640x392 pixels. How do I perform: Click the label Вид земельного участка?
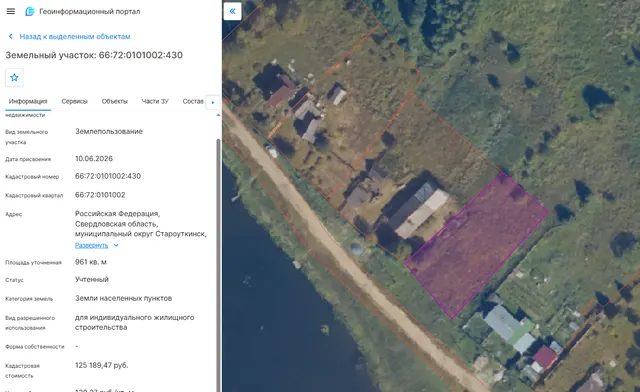point(27,137)
